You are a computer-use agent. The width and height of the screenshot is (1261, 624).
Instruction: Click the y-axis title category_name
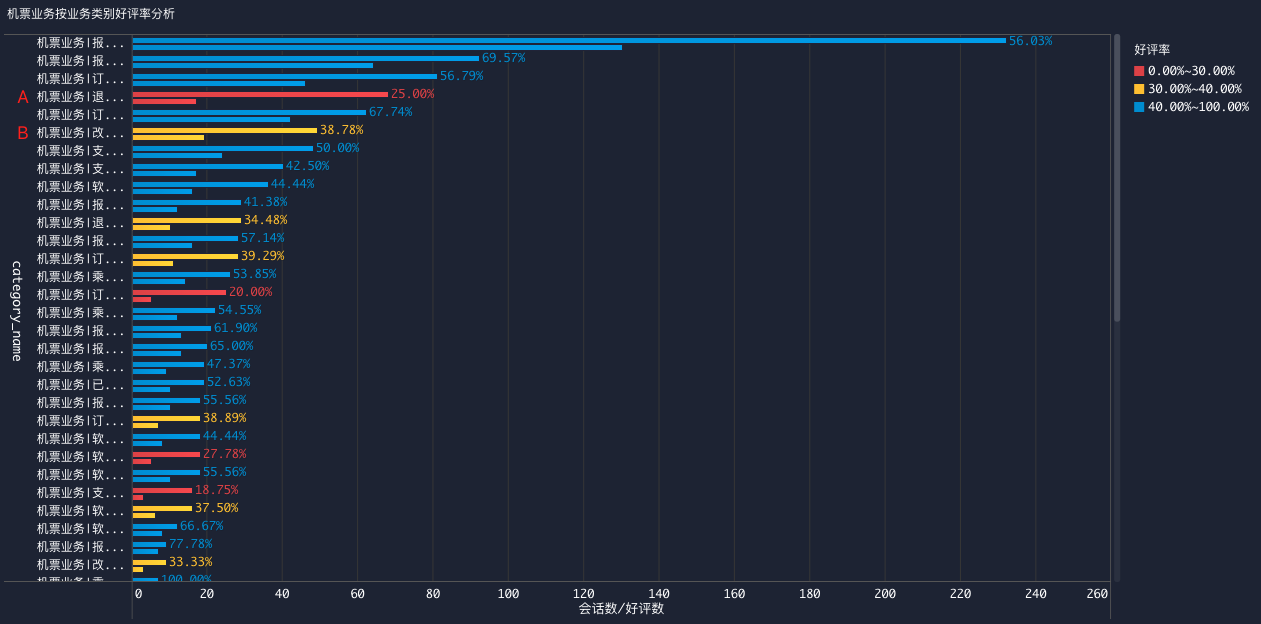click(16, 310)
